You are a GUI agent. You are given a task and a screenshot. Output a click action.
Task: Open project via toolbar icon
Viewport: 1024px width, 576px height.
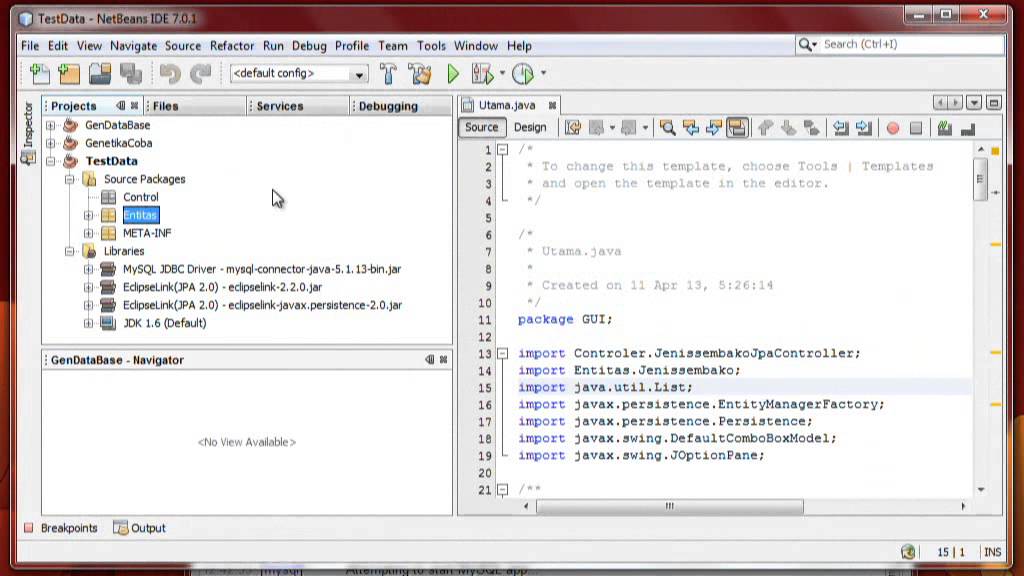[100, 74]
